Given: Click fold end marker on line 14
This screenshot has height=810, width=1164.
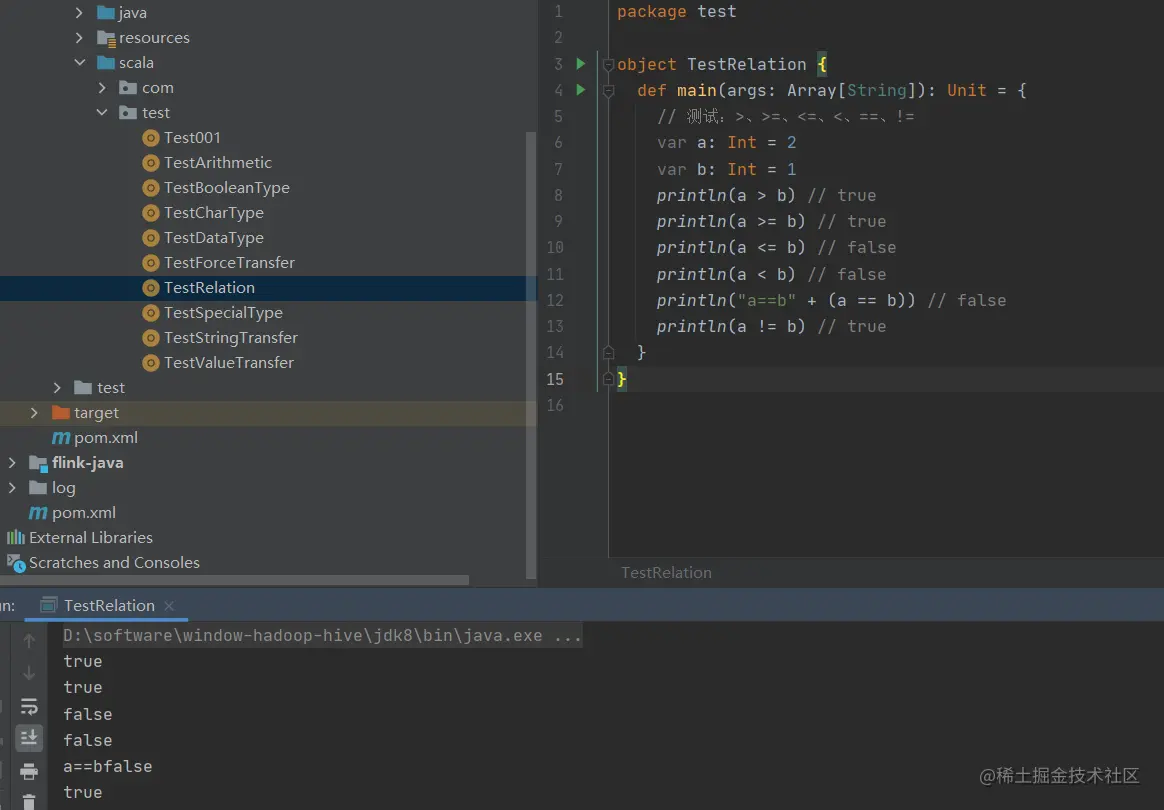Looking at the screenshot, I should 608,353.
